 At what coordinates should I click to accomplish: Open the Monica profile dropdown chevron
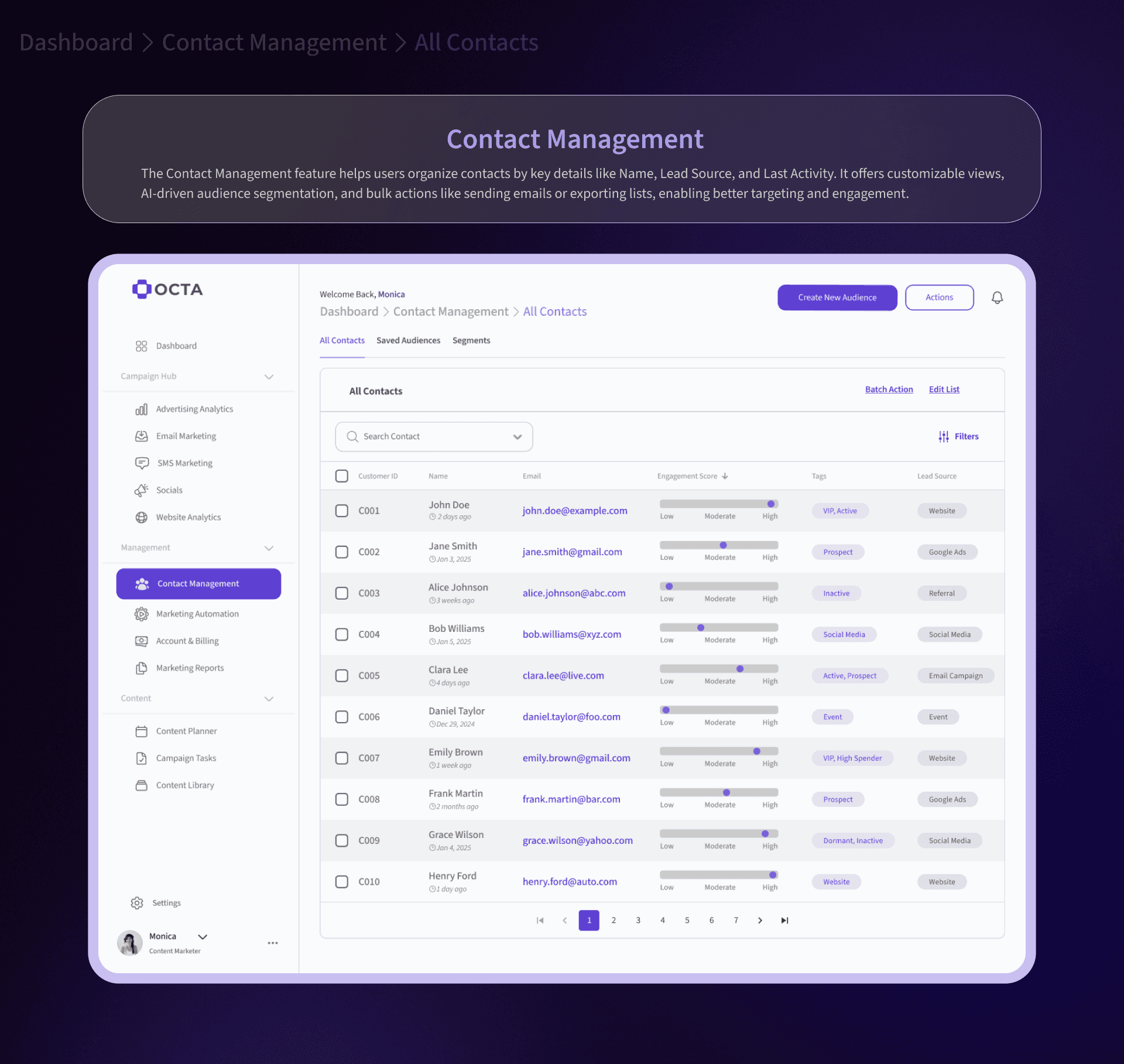pyautogui.click(x=203, y=937)
